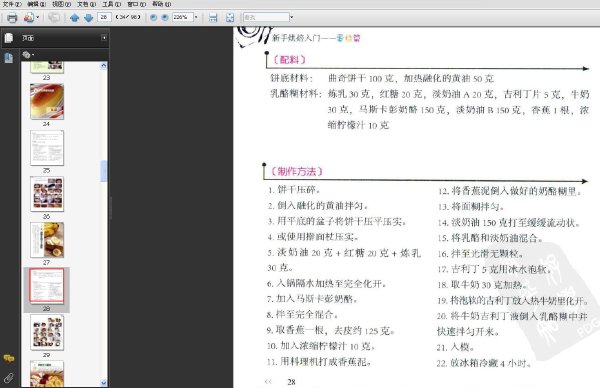Click the scrolling pages fit-width icon
This screenshot has height=388, width=600.
point(213,18)
